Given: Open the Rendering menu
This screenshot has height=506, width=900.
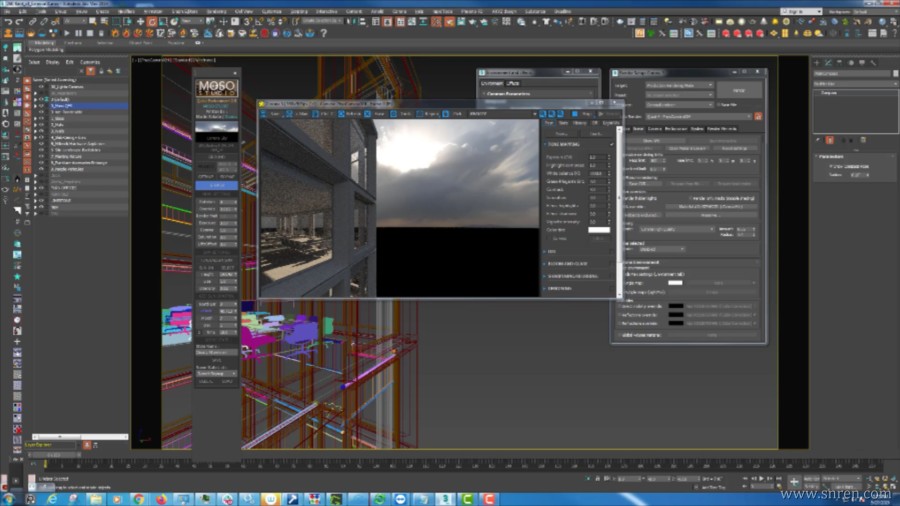Looking at the screenshot, I should click(216, 11).
